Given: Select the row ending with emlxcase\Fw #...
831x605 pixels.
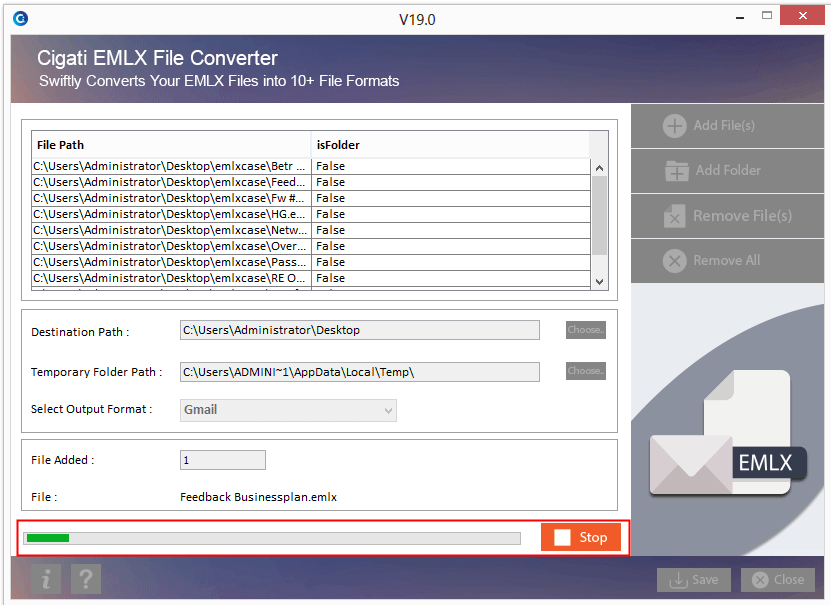Looking at the screenshot, I should pyautogui.click(x=311, y=198).
